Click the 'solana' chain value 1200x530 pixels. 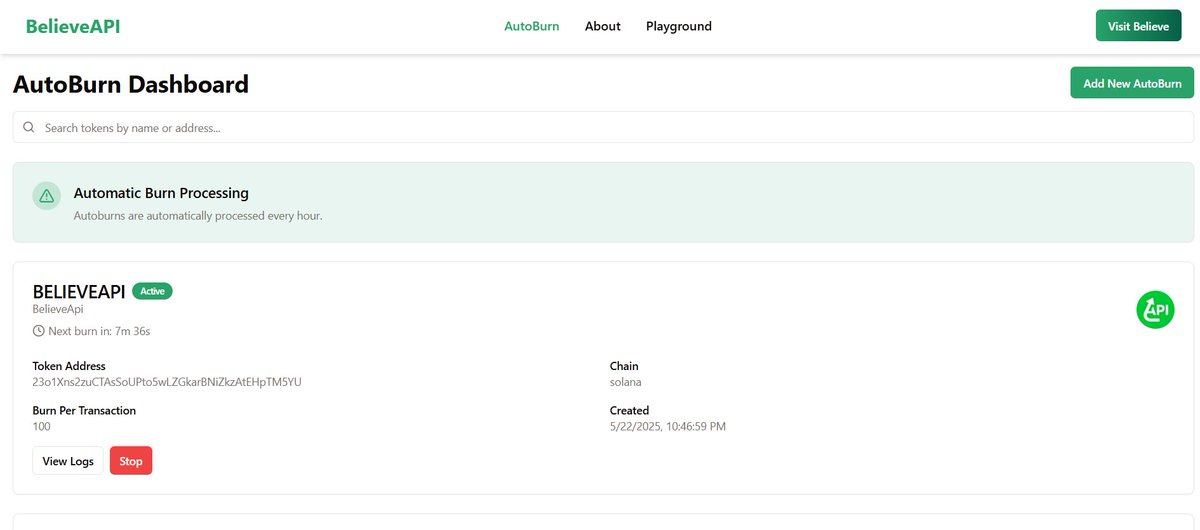coord(626,382)
